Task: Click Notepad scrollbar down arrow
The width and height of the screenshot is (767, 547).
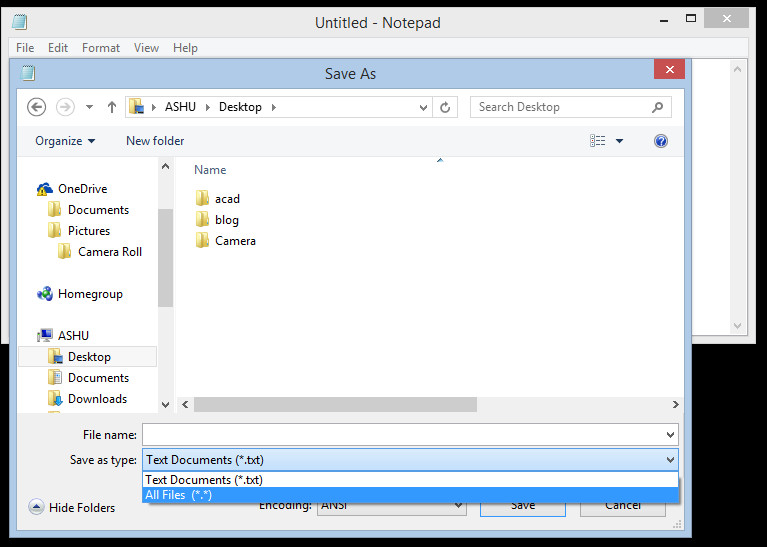Action: tap(738, 326)
